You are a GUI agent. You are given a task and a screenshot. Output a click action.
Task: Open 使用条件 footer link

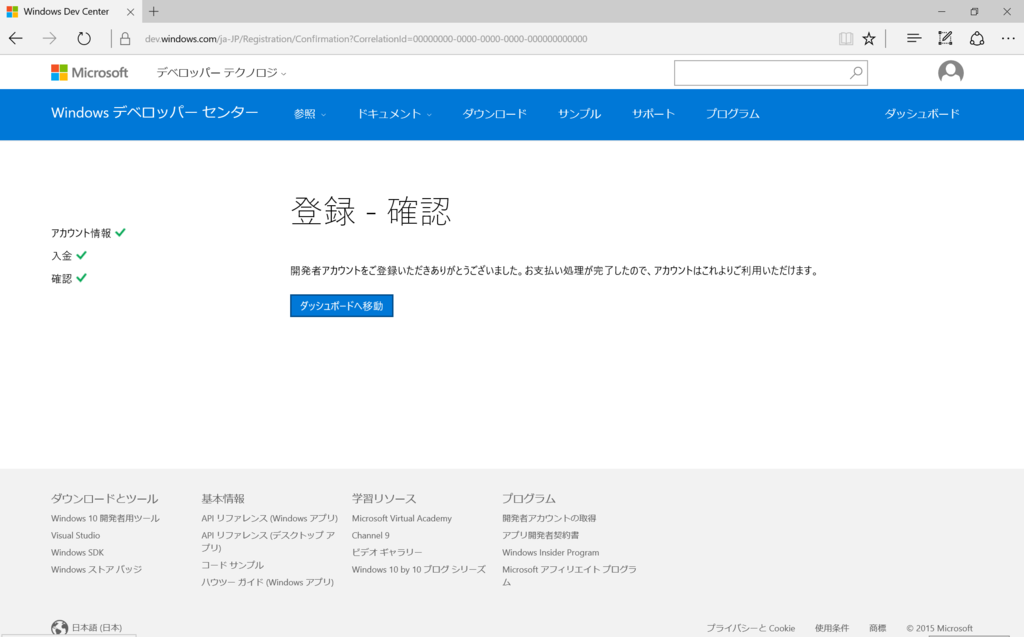(x=832, y=628)
